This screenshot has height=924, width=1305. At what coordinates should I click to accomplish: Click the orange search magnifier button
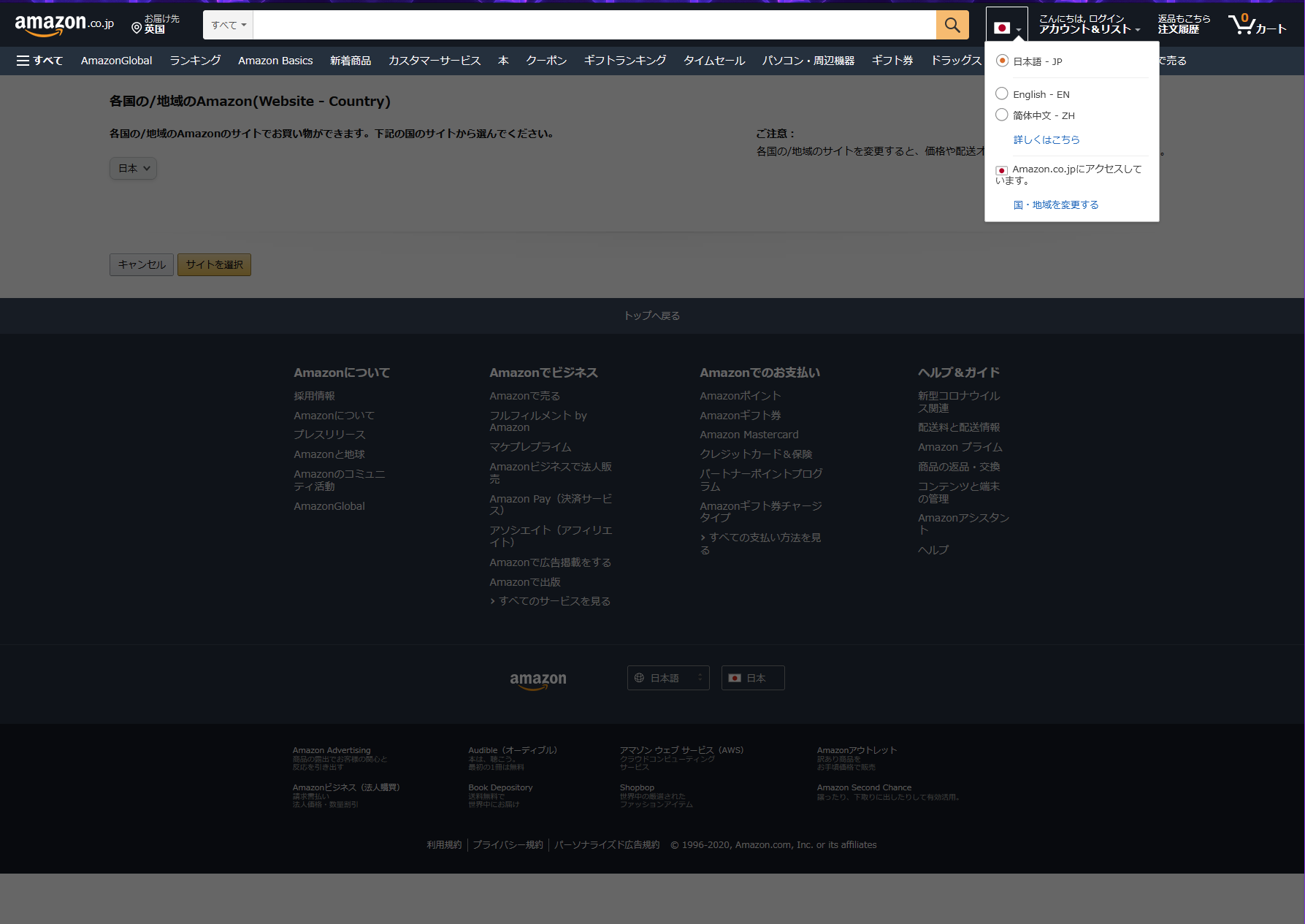click(x=952, y=25)
